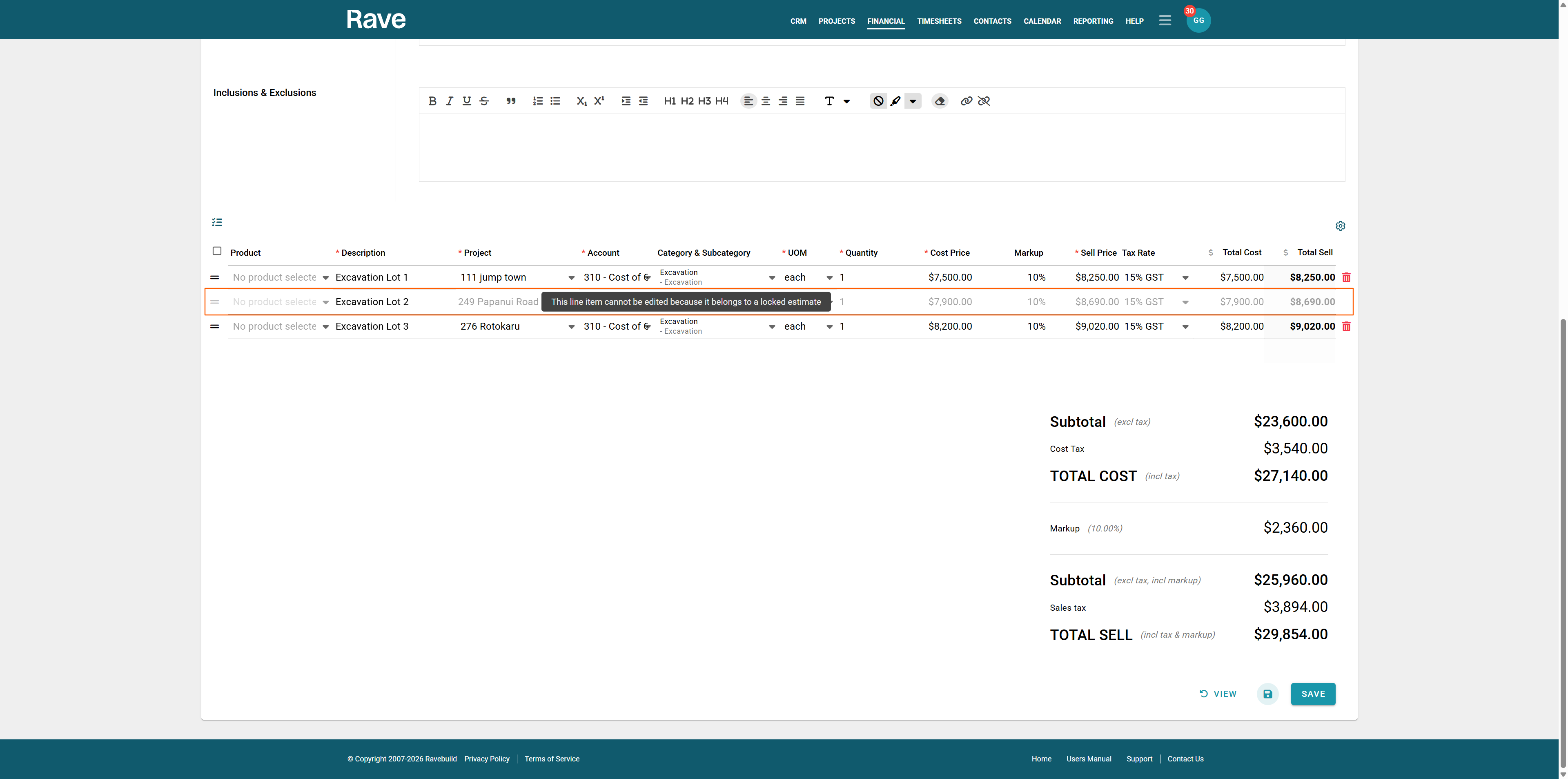Insert a hyperlink using link icon

pyautogui.click(x=966, y=101)
